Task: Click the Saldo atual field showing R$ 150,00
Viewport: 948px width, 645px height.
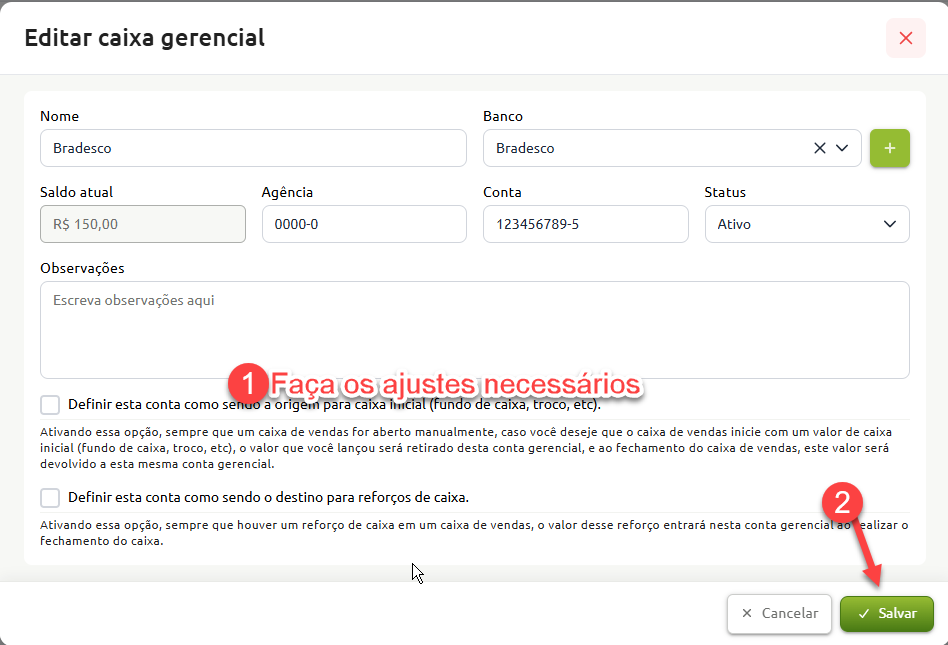Action: 143,224
